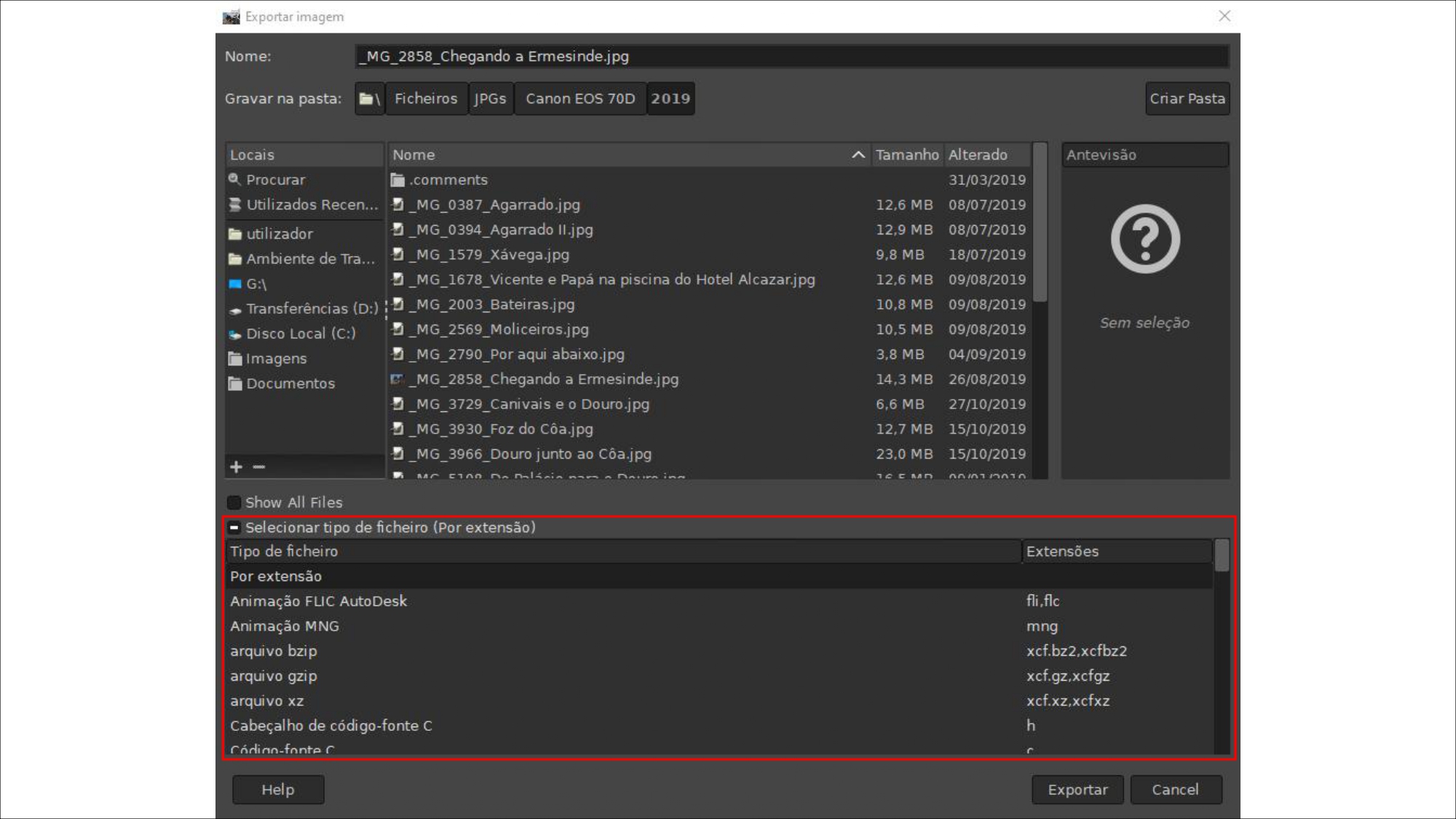Open Transferências (D:) drive
Image resolution: width=1456 pixels, height=819 pixels.
[x=312, y=309]
